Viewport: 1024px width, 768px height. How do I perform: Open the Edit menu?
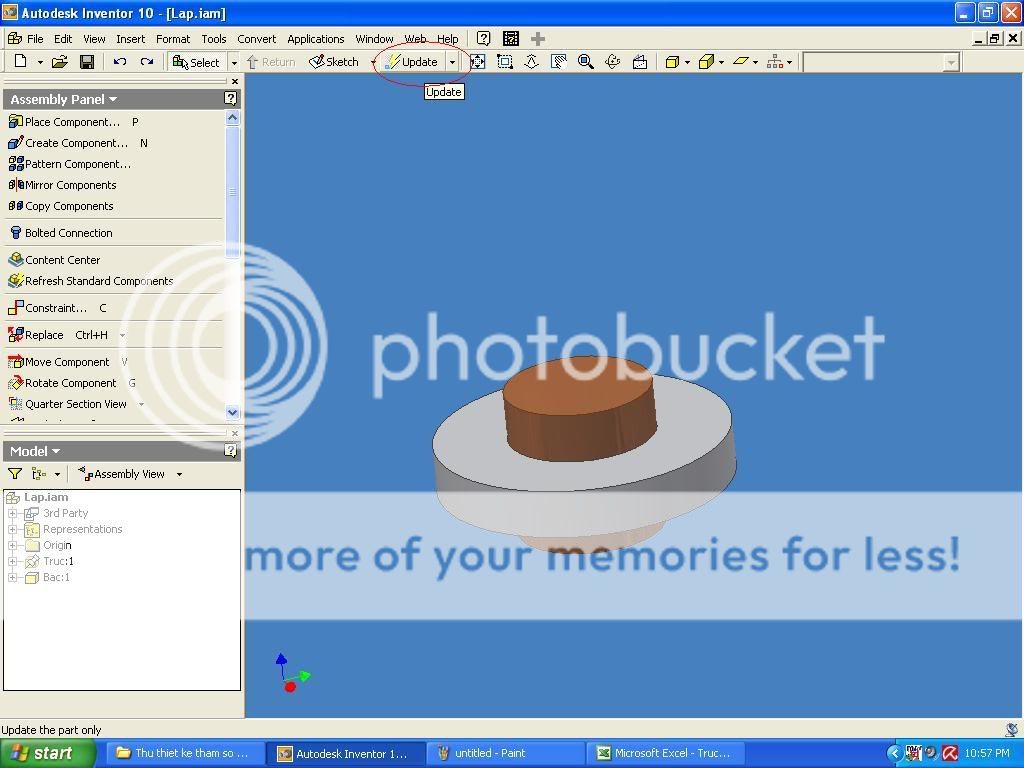63,39
